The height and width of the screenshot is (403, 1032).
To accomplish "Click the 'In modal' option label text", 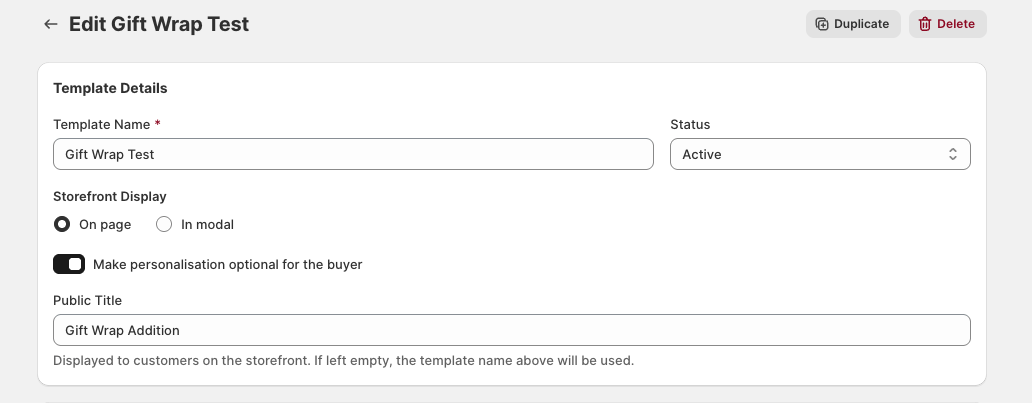I will point(207,225).
